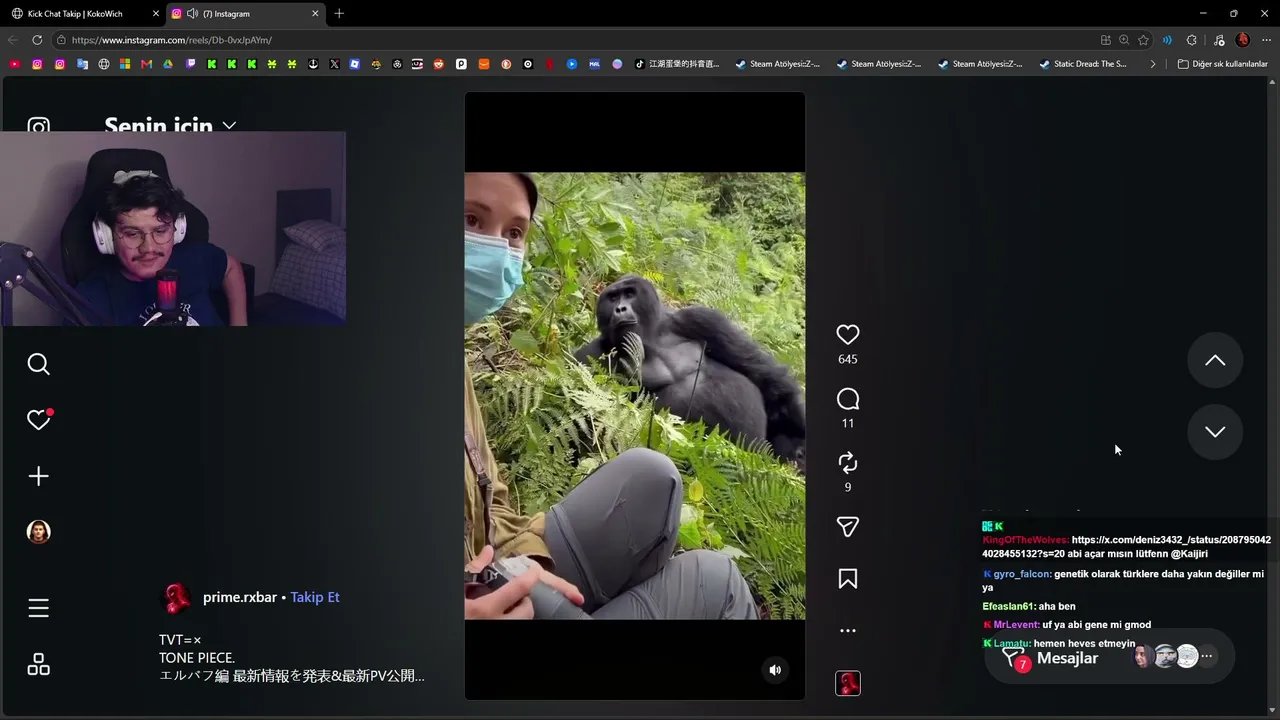This screenshot has width=1280, height=720.
Task: Like the reel with the heart icon
Action: click(x=848, y=335)
